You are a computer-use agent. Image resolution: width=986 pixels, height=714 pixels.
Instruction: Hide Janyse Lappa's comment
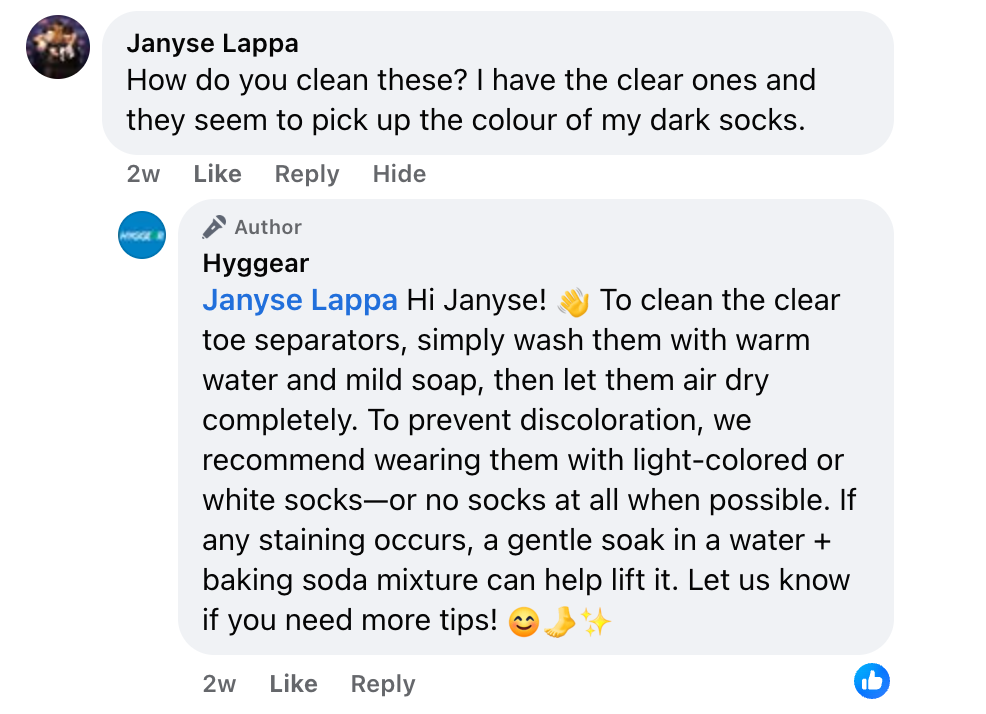coord(399,174)
